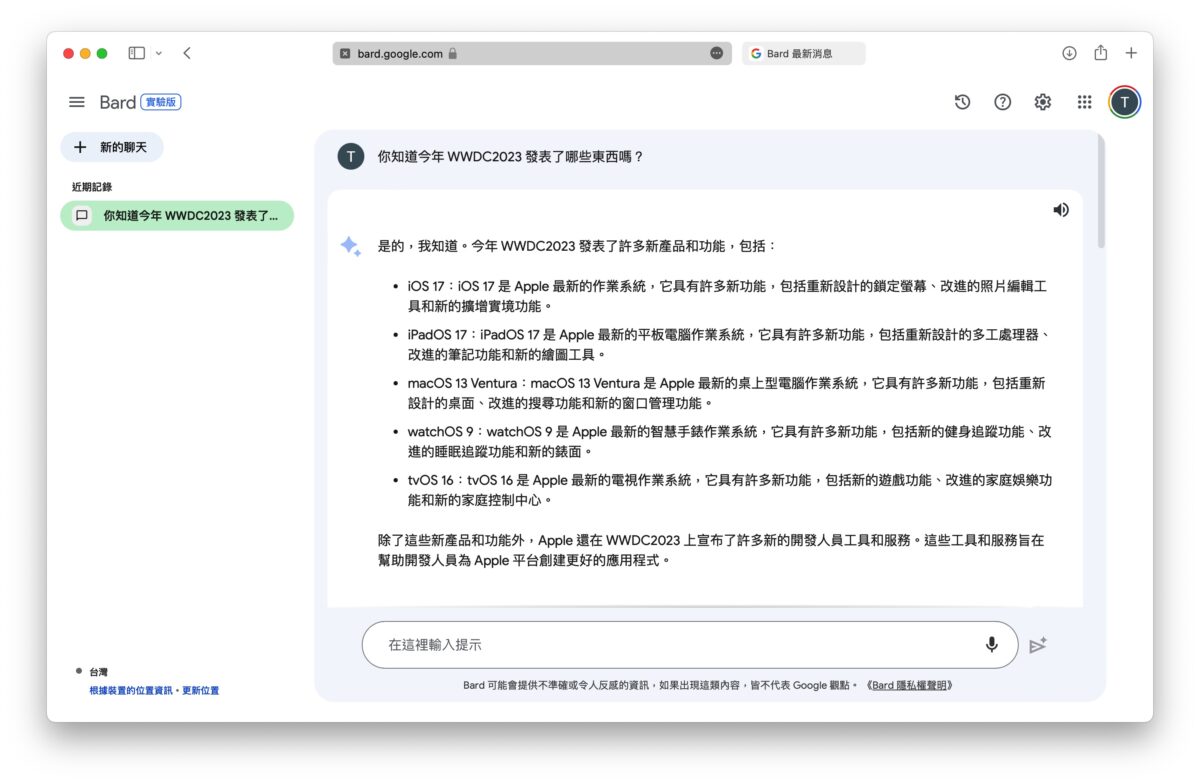Click the Bard sparkle icon beside response

tap(350, 247)
